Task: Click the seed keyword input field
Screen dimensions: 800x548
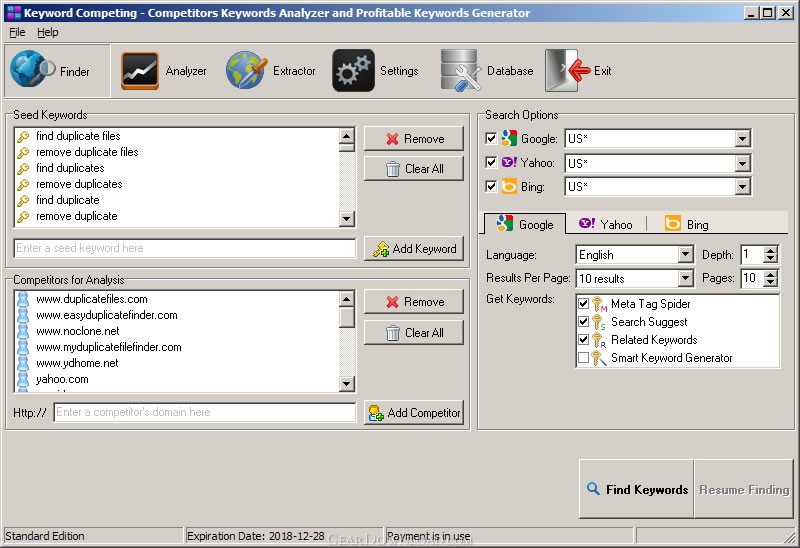Action: (x=185, y=248)
